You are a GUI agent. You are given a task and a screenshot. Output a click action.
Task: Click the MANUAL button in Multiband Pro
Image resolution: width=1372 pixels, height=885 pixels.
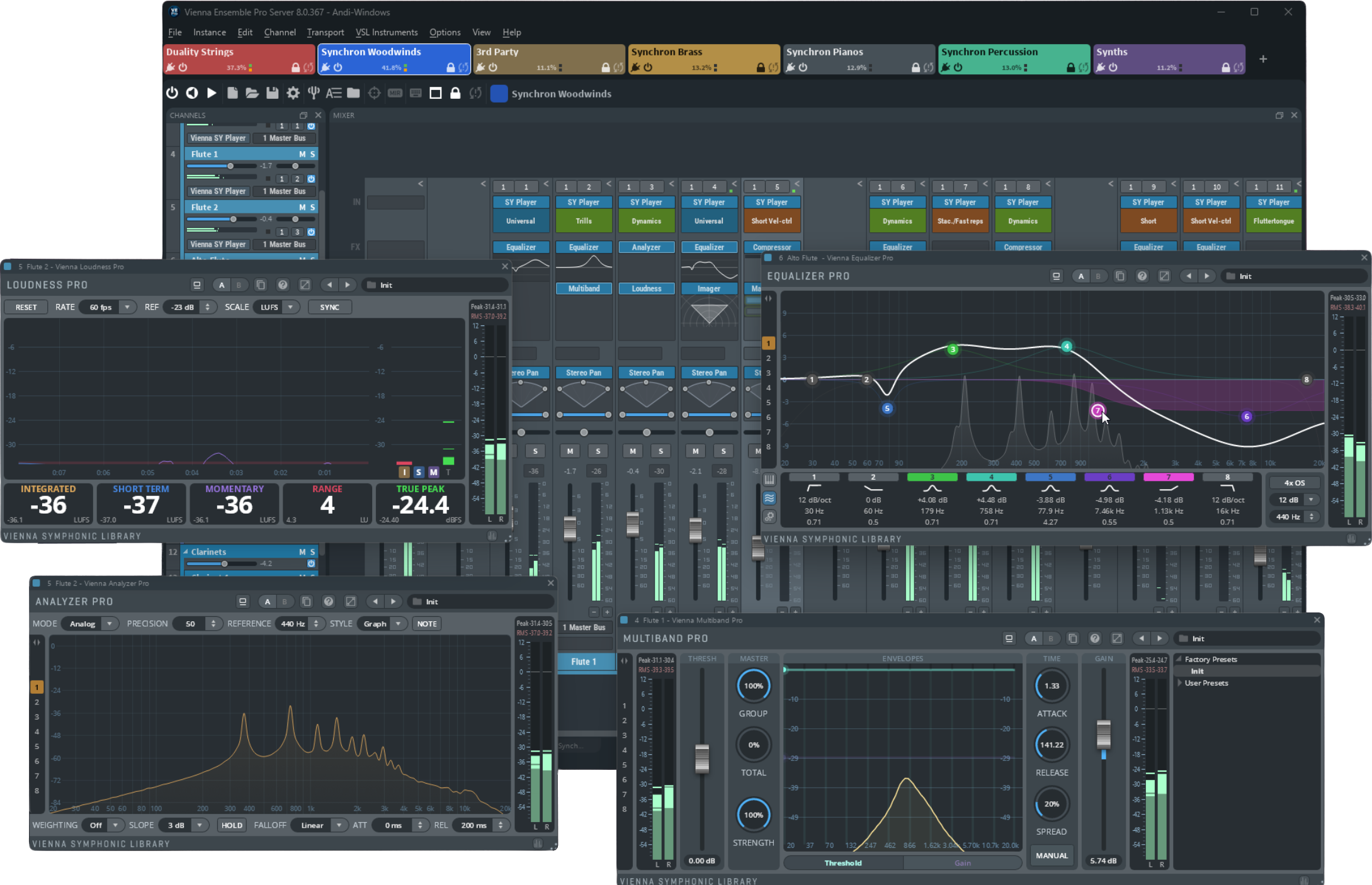[1052, 855]
